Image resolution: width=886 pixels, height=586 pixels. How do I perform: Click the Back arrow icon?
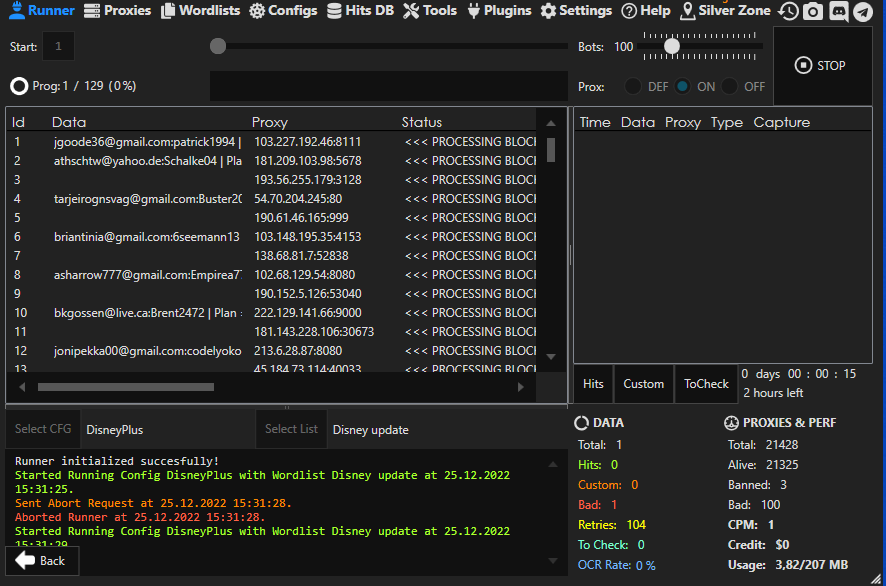(26, 561)
